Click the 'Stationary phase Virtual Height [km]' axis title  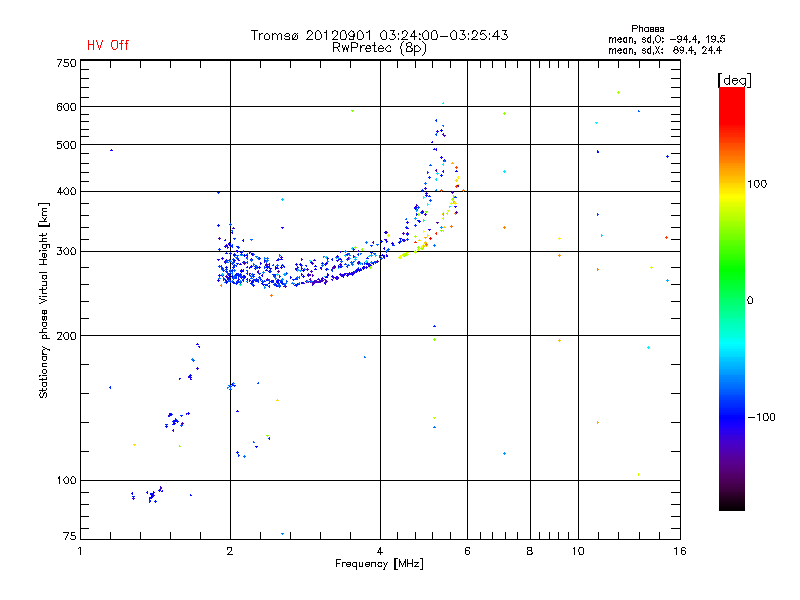click(x=44, y=300)
